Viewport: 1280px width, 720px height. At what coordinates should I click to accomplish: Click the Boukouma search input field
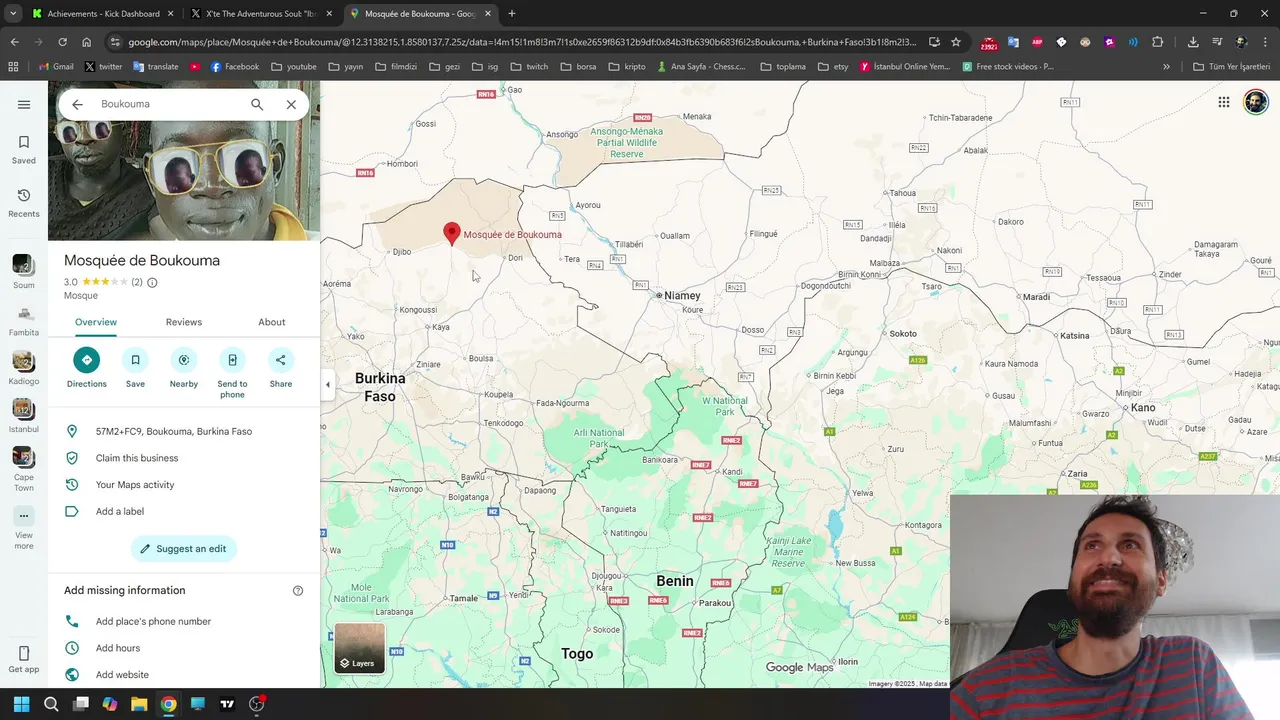170,104
